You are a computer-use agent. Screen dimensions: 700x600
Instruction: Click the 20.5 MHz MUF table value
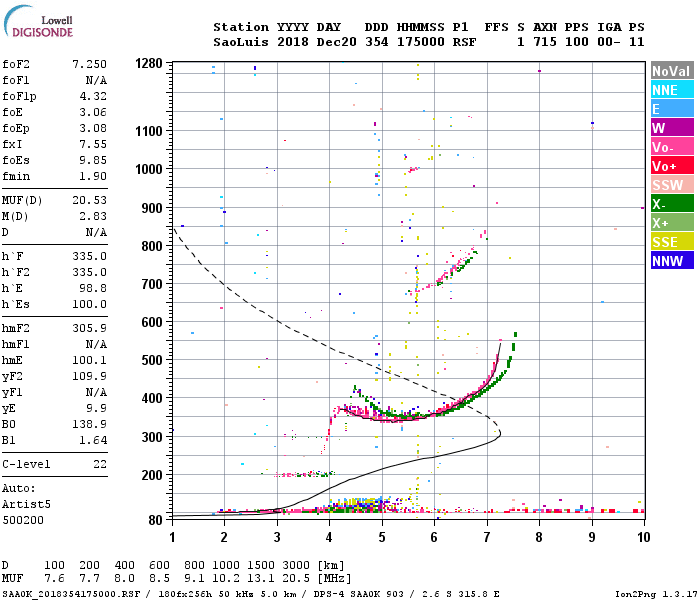[296, 579]
